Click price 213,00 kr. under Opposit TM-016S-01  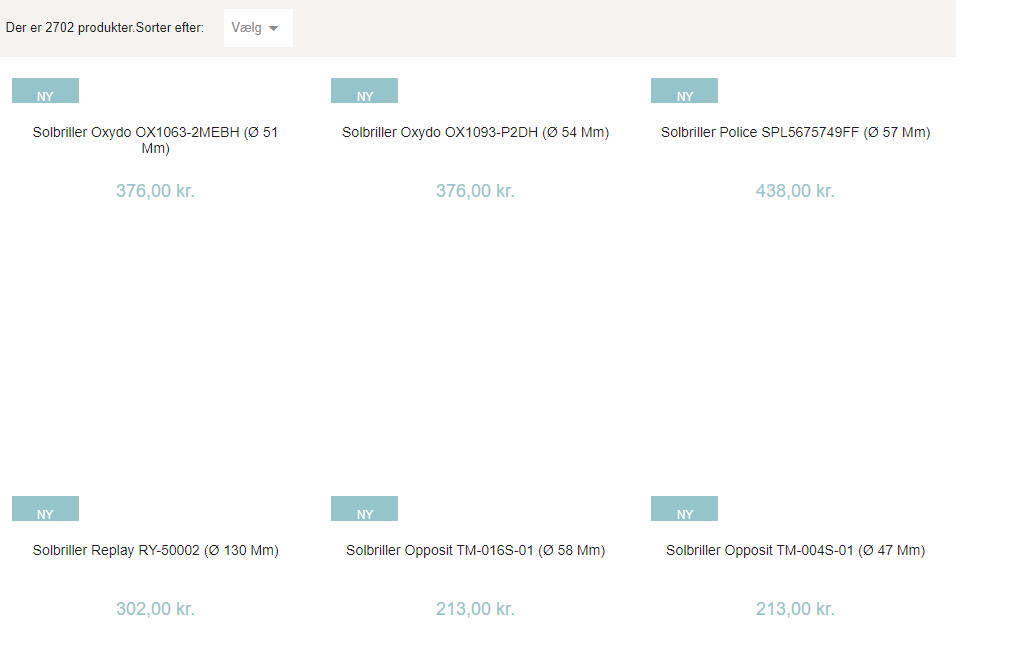[475, 609]
